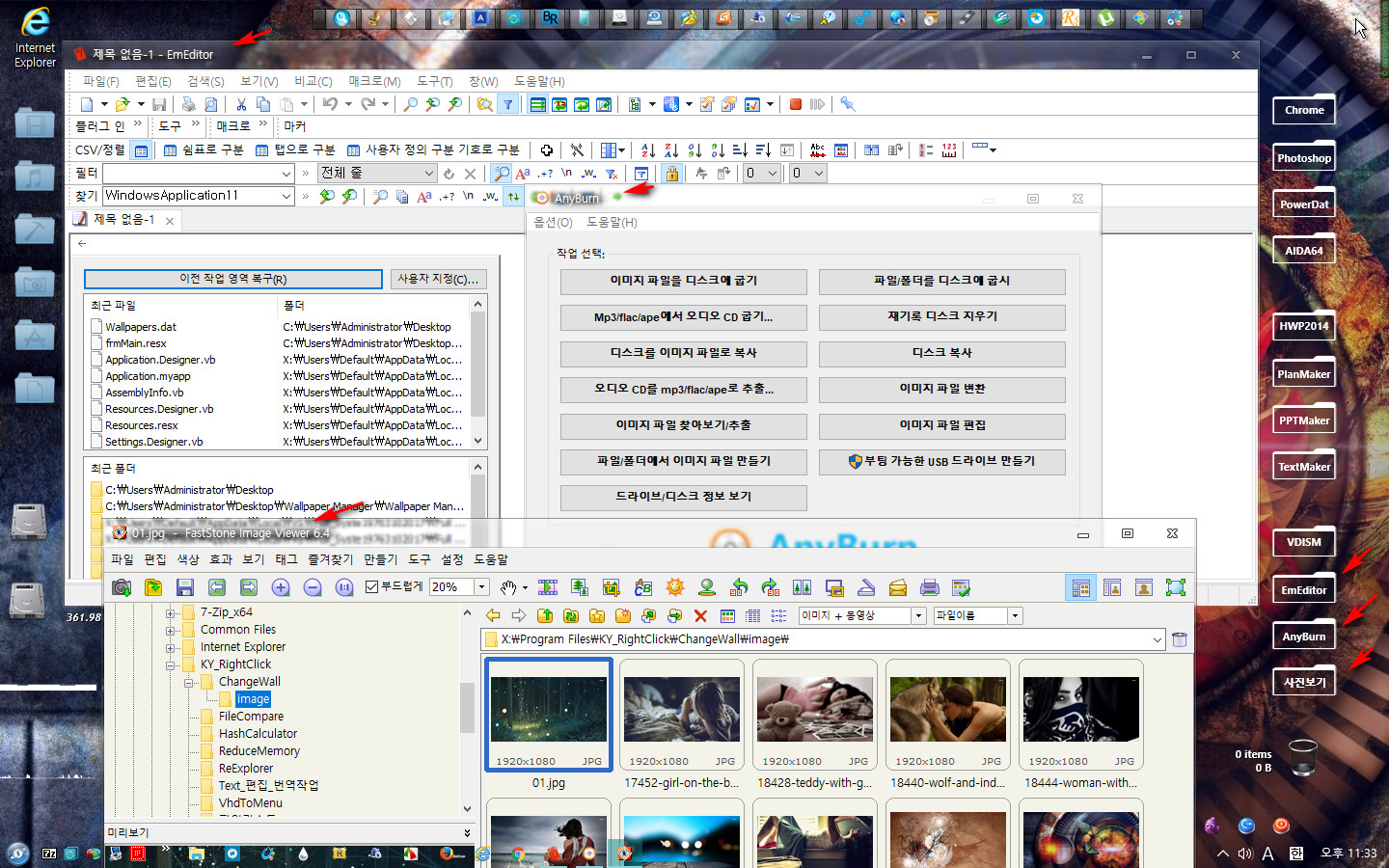Click FastStone Zoom In plus icon
Screen dimensions: 1389x868
coord(281,587)
